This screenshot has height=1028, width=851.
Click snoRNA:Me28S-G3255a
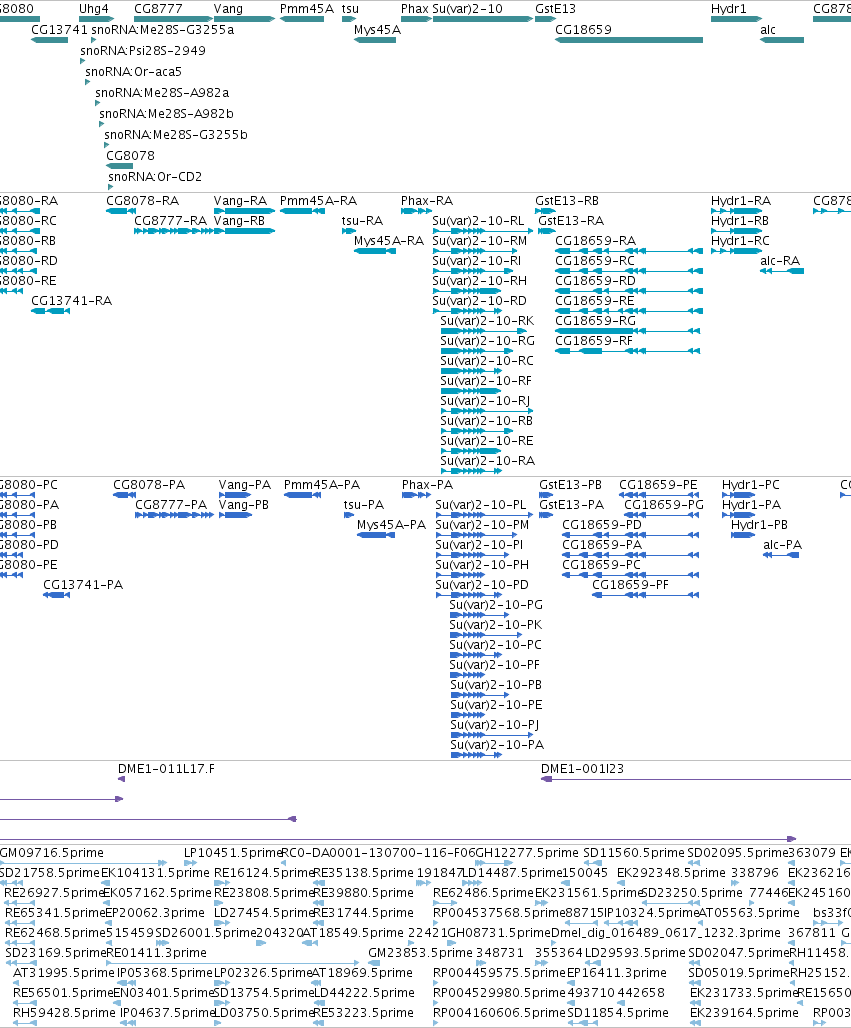tap(163, 30)
